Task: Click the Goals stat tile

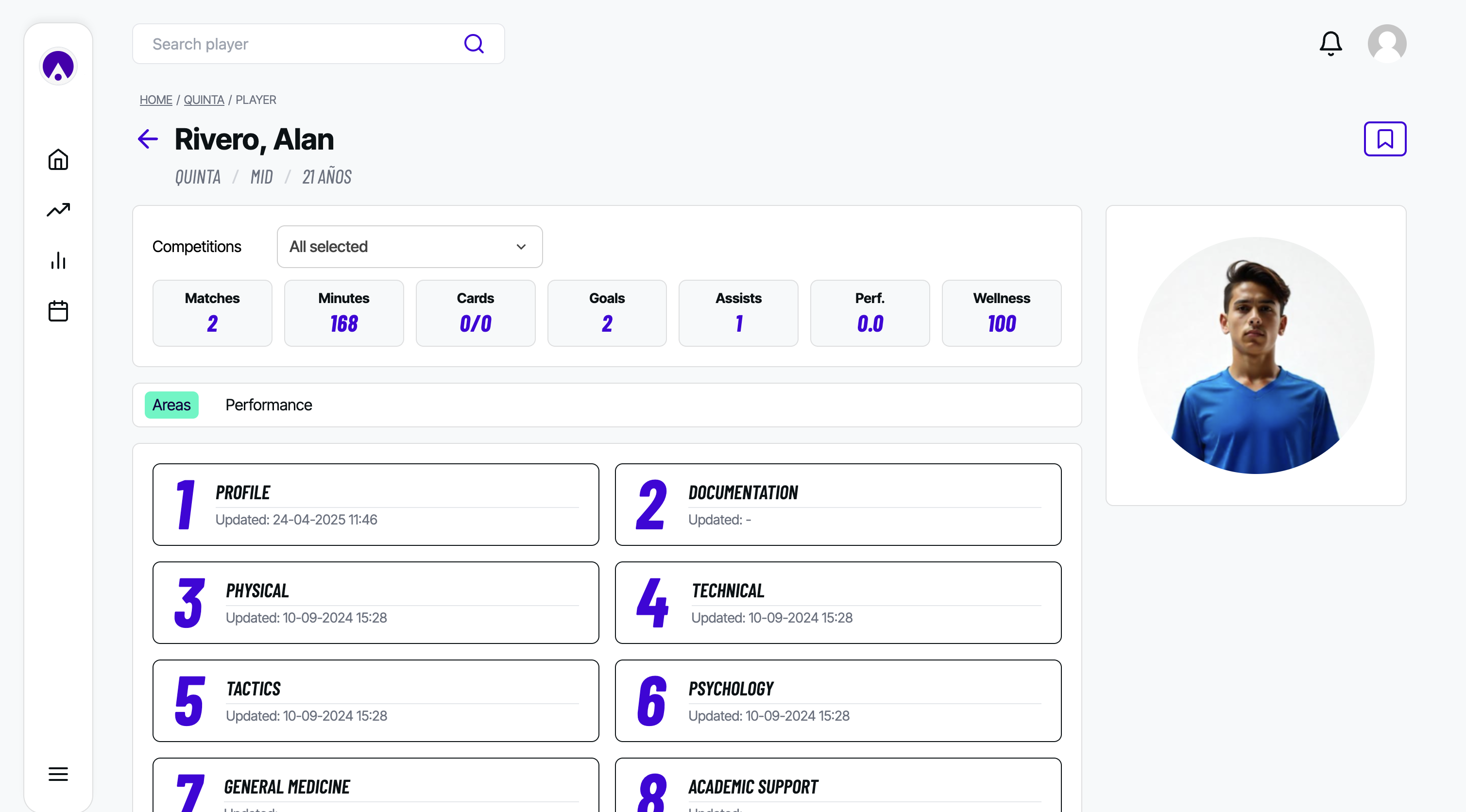Action: [x=607, y=313]
